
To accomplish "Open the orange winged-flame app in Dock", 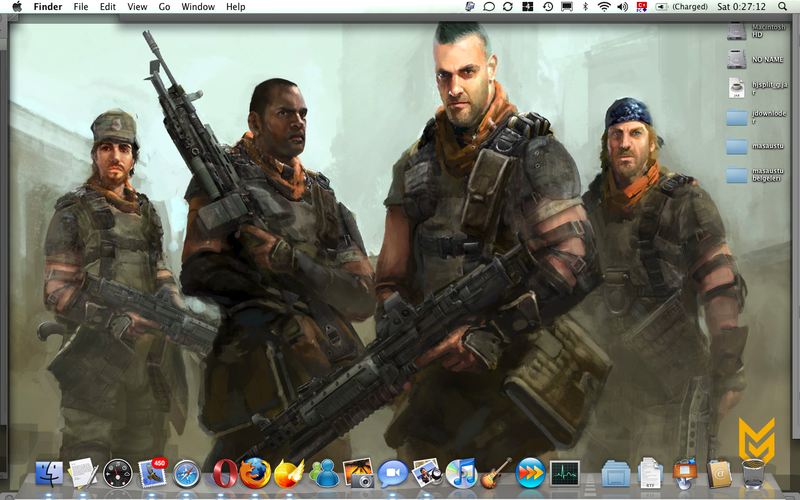I will [289, 473].
